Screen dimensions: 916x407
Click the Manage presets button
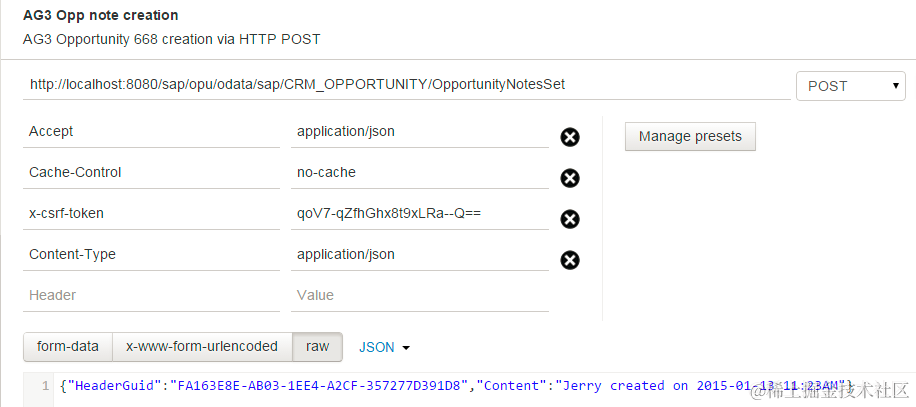pos(690,137)
